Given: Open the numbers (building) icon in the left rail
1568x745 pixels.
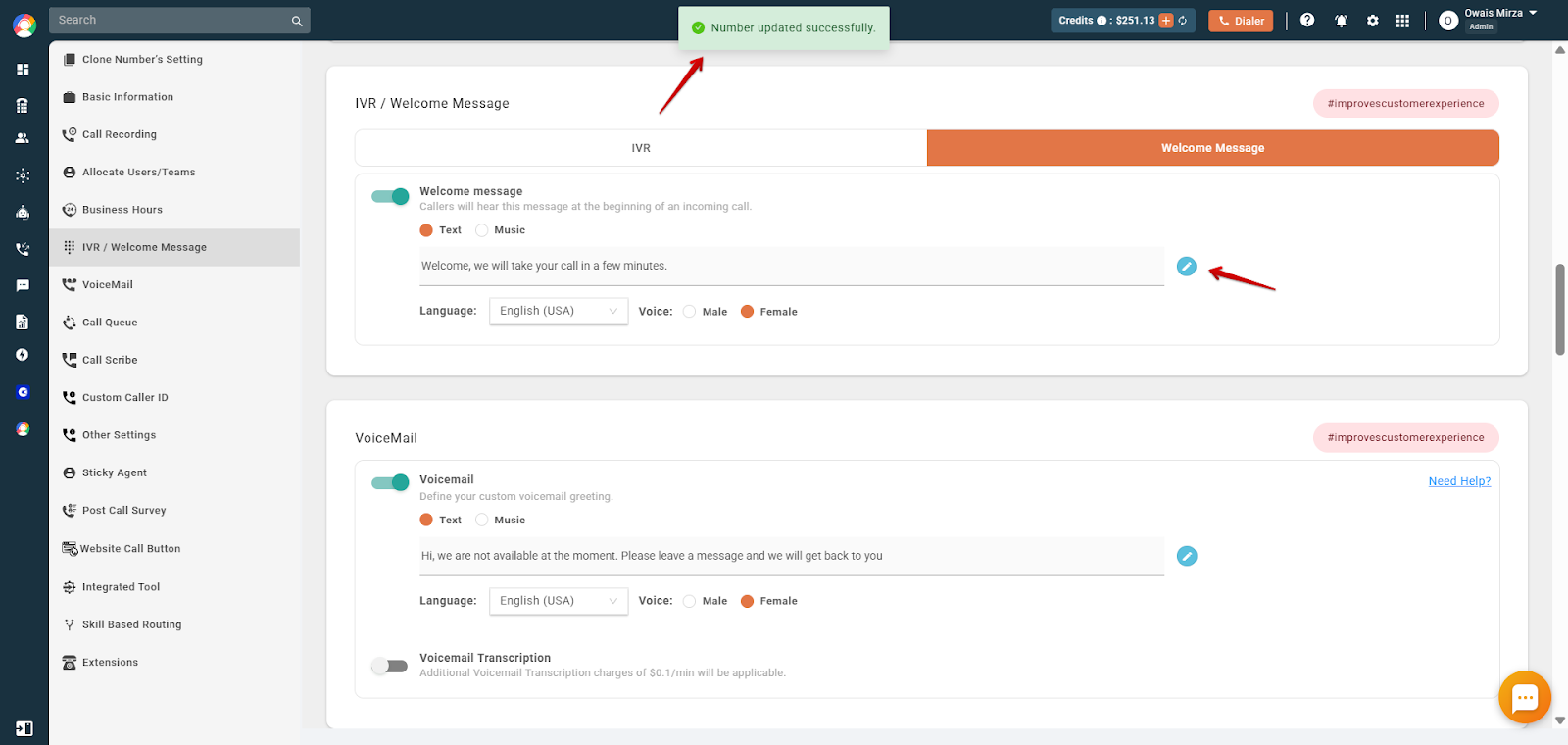Looking at the screenshot, I should 23,106.
